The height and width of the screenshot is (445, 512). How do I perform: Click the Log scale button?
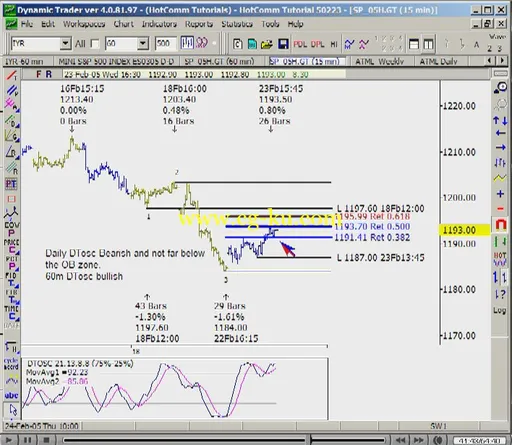tap(500, 310)
